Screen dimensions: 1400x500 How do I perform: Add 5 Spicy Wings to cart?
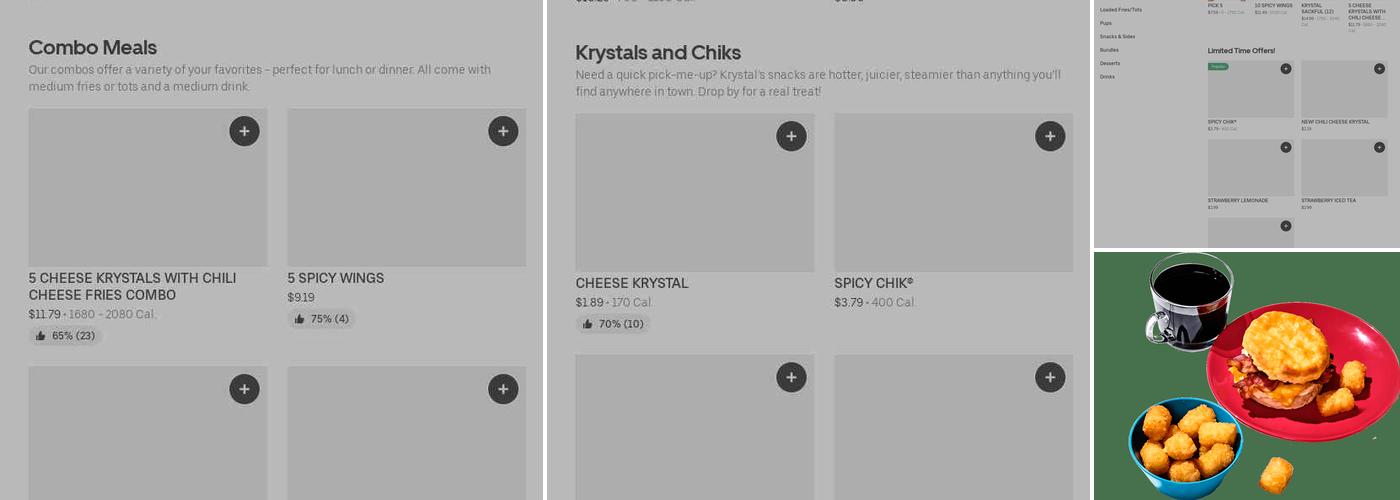click(x=503, y=131)
